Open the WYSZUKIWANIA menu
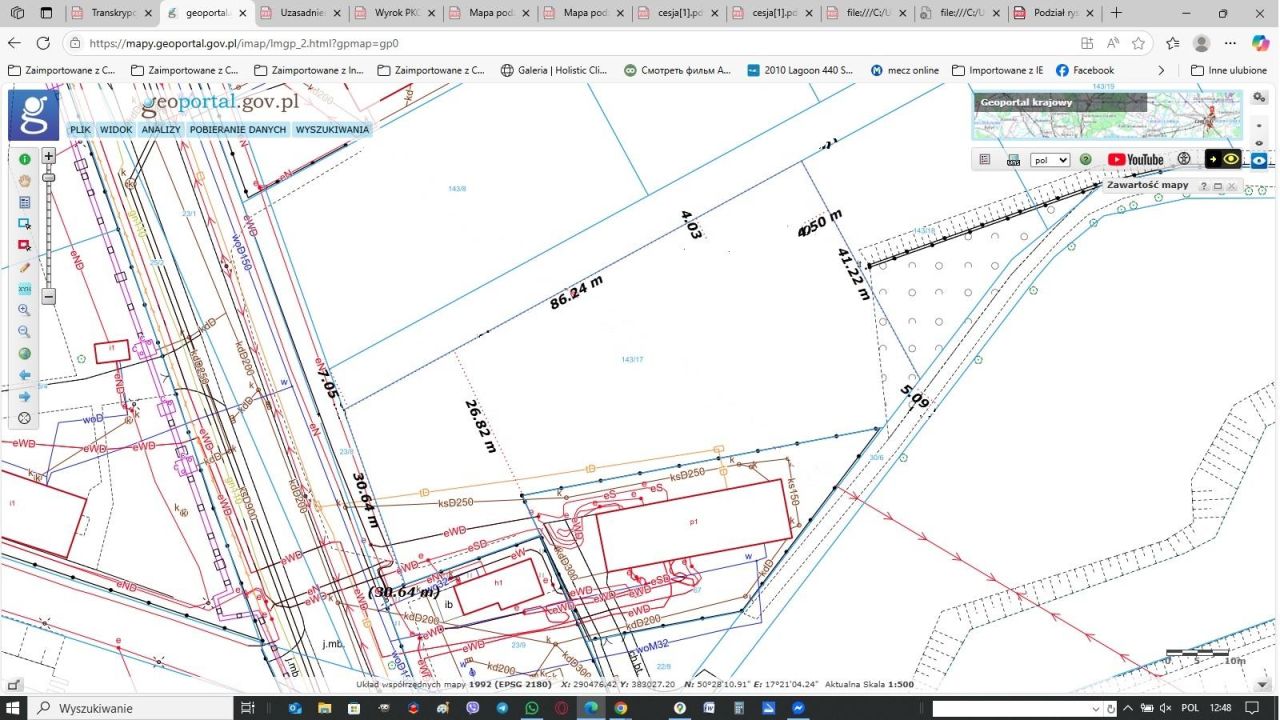The height and width of the screenshot is (720, 1280). coord(332,130)
